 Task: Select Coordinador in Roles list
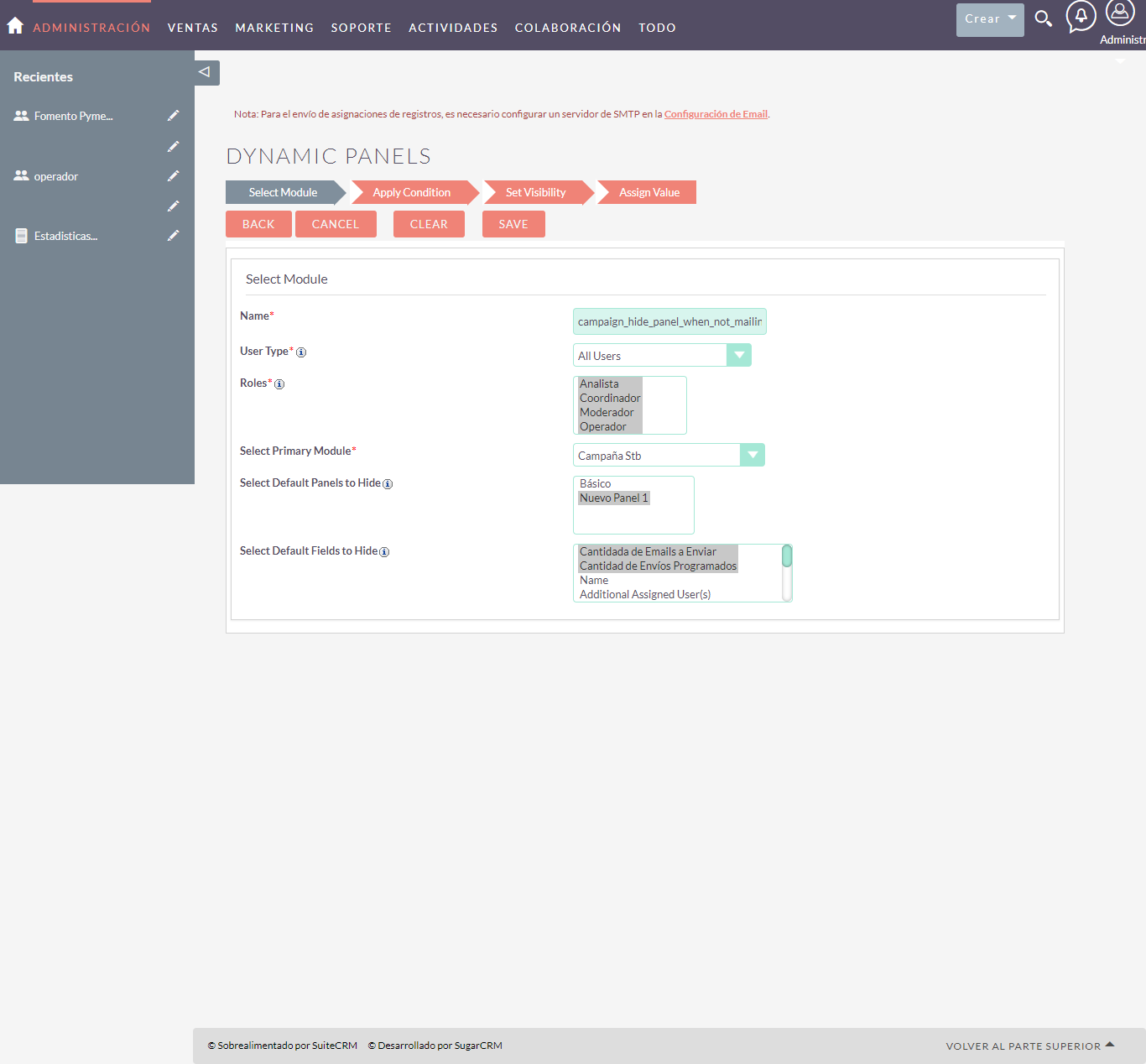click(x=610, y=398)
